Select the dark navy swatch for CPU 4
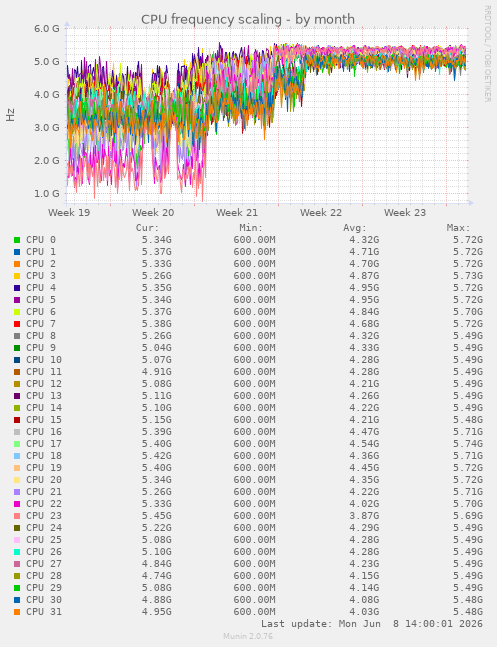The image size is (497, 647). tap(17, 288)
